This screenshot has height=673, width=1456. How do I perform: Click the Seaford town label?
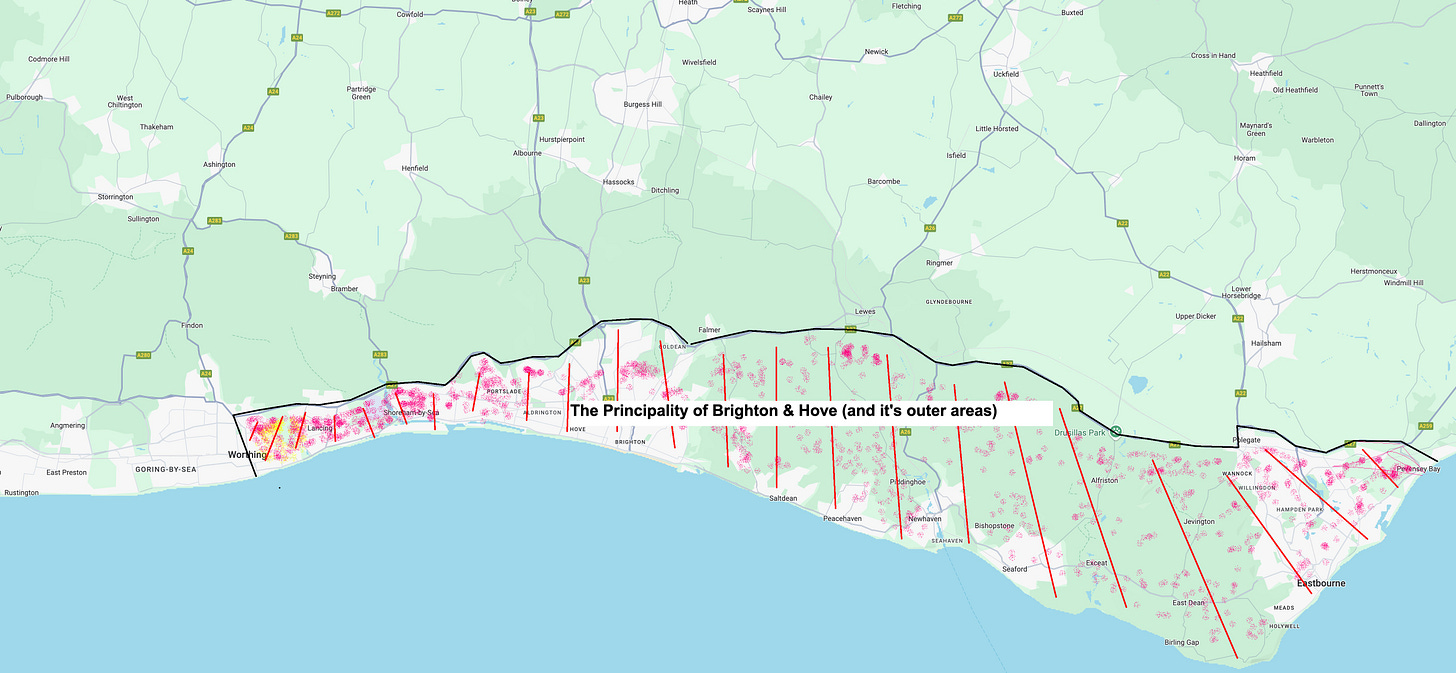point(1015,569)
